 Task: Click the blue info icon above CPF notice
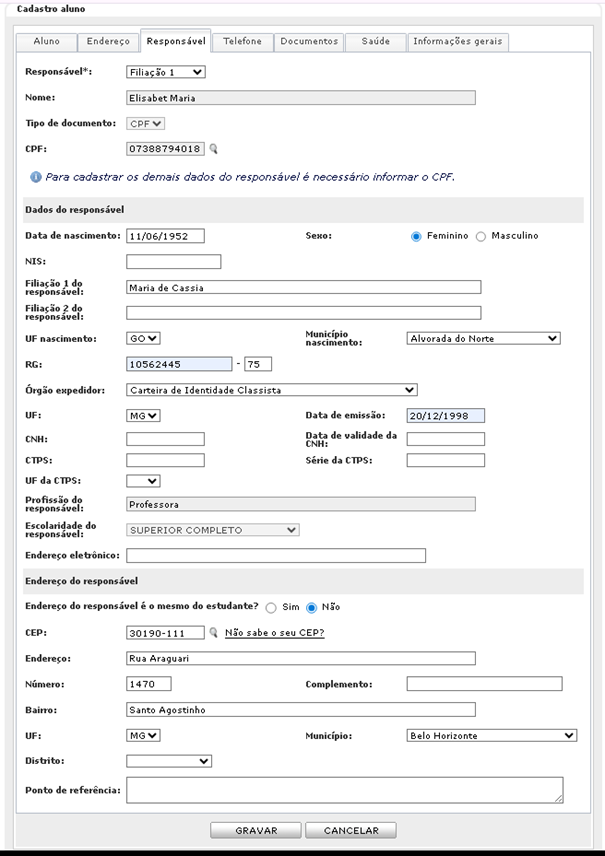click(35, 177)
